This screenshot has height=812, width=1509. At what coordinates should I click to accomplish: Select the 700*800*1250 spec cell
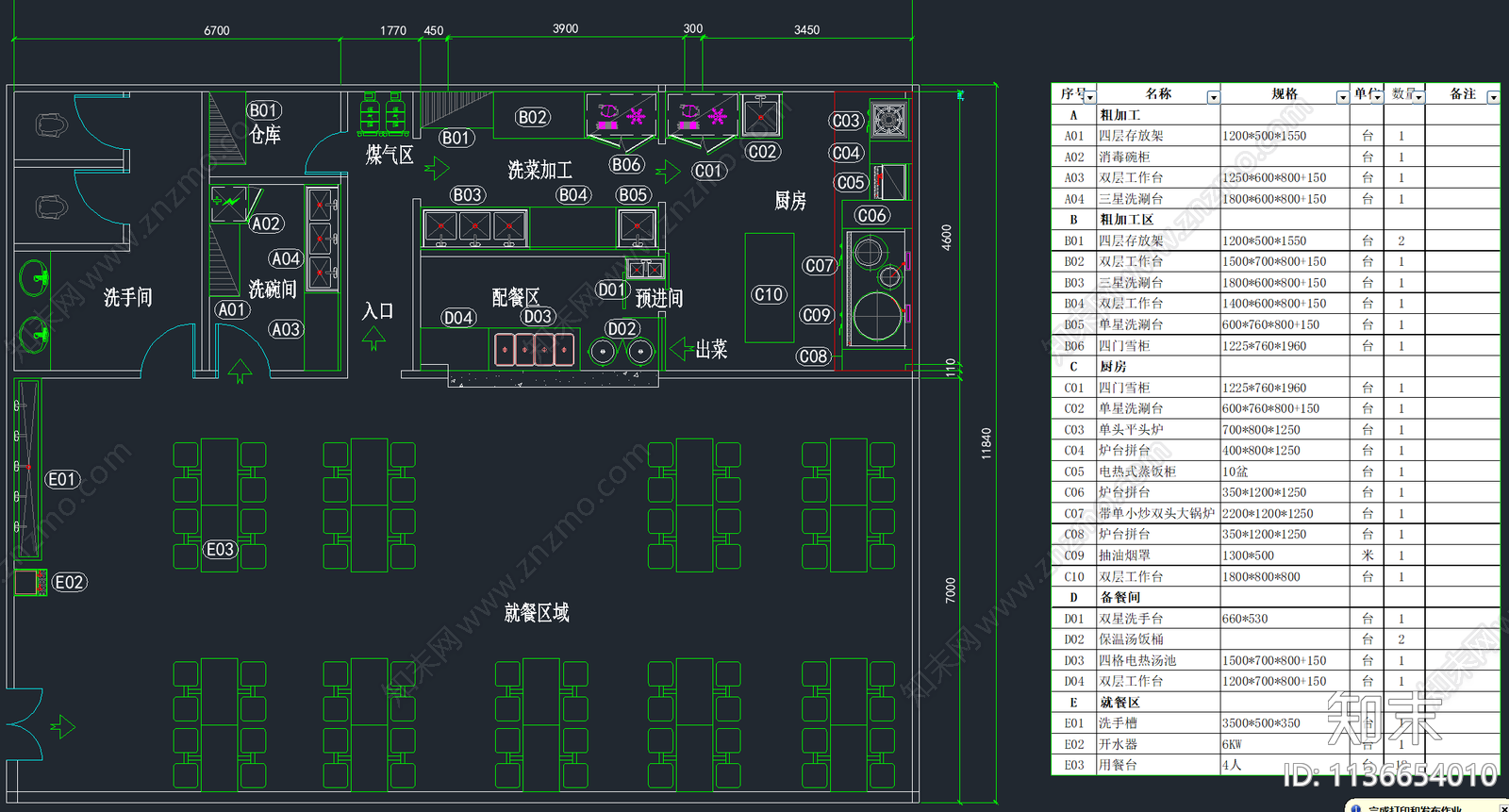click(1285, 429)
